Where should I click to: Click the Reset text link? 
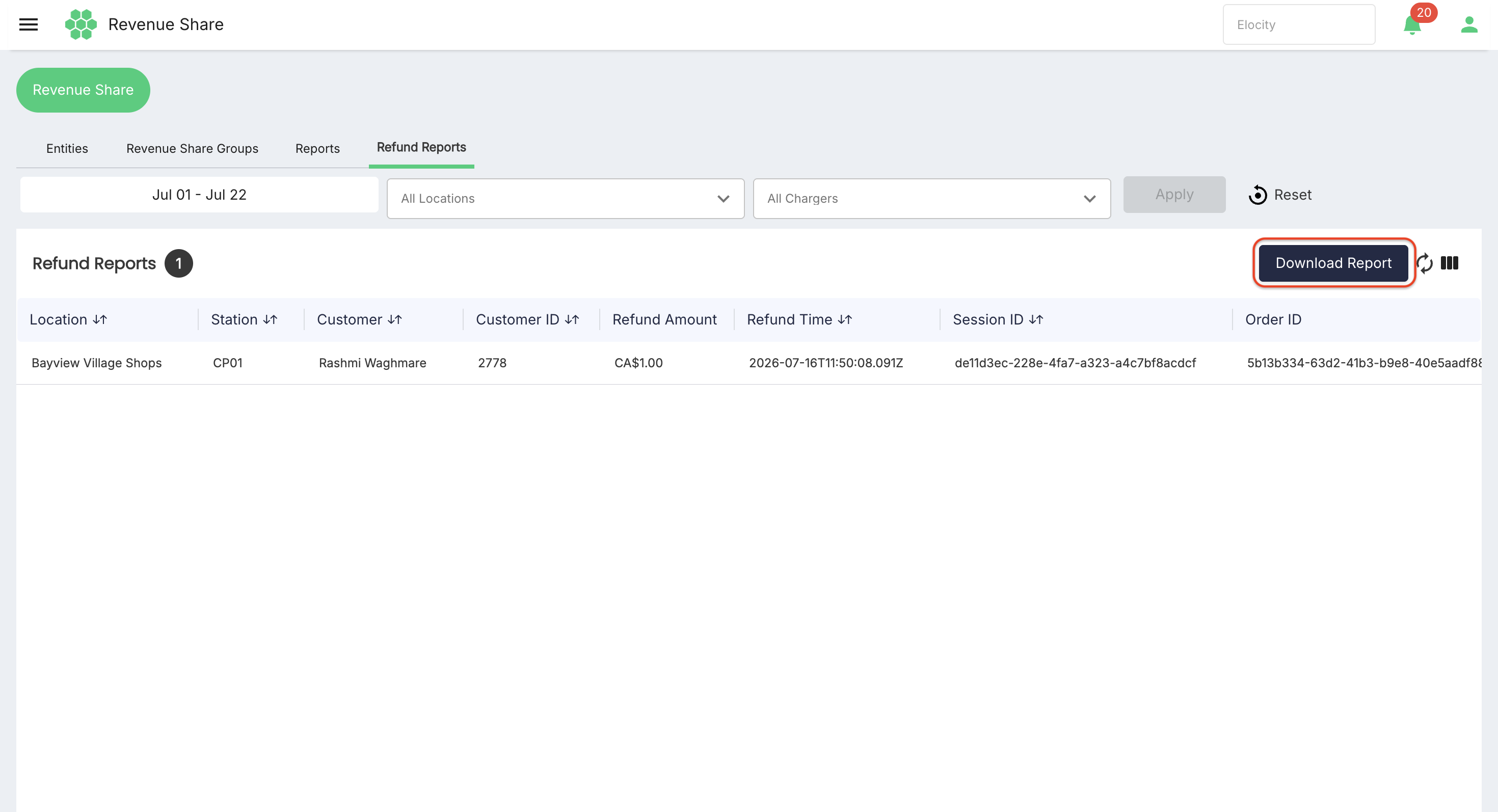pos(1292,195)
